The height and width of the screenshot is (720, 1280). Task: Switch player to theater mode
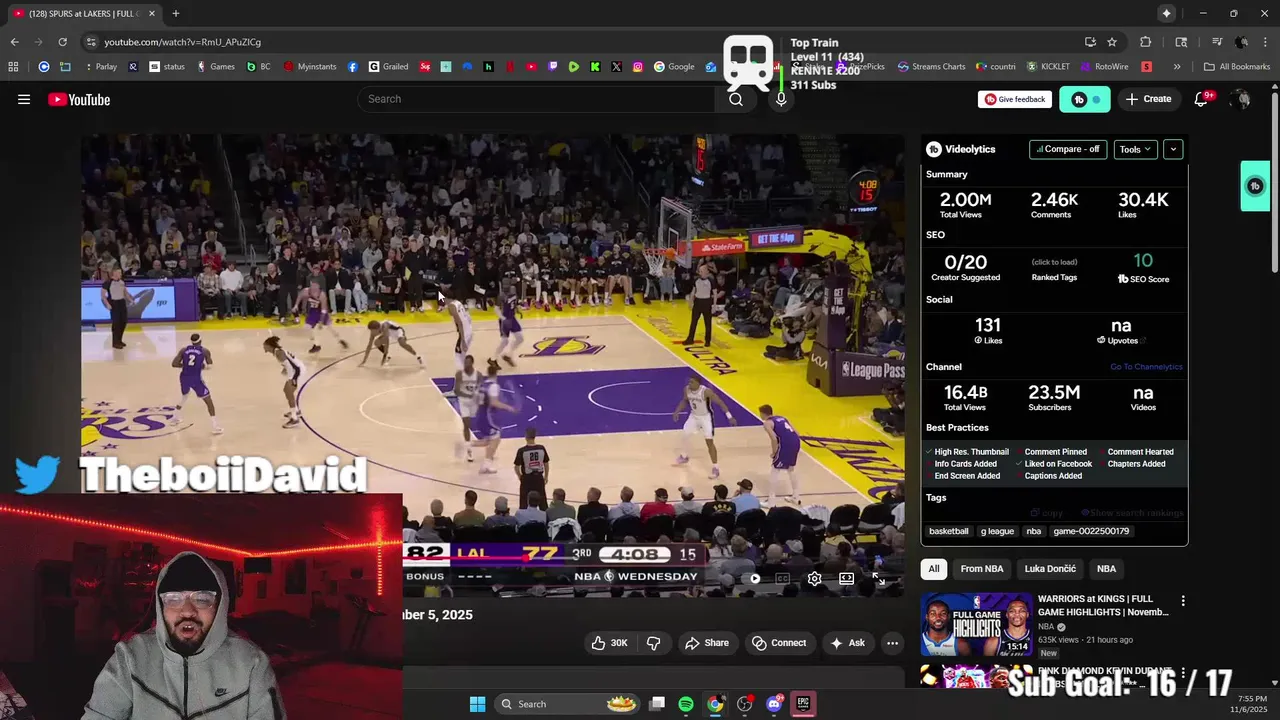tap(846, 578)
